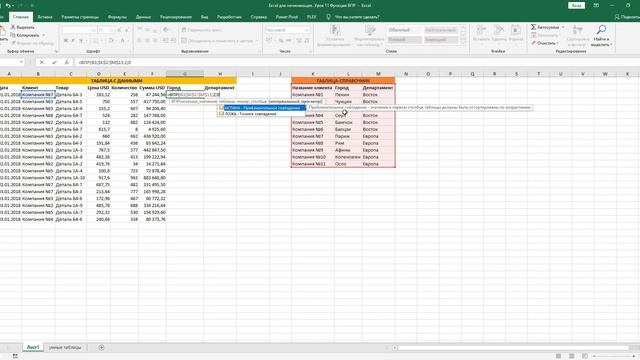
Task: Click the Undo arrow in the title bar
Action: [8, 5]
